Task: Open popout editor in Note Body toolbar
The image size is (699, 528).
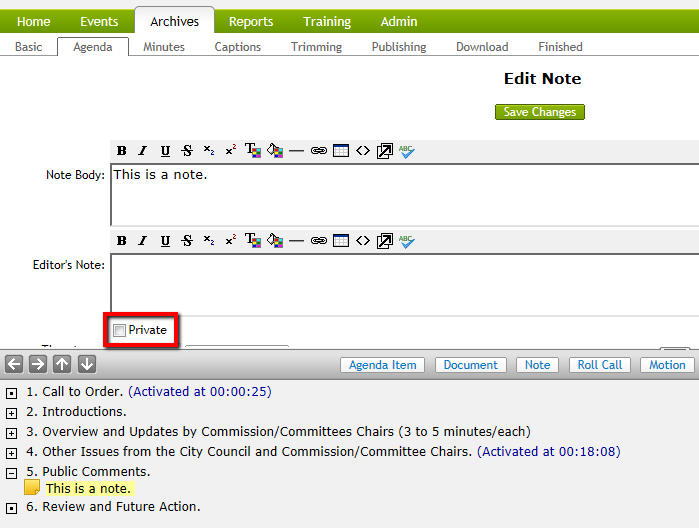Action: (385, 151)
